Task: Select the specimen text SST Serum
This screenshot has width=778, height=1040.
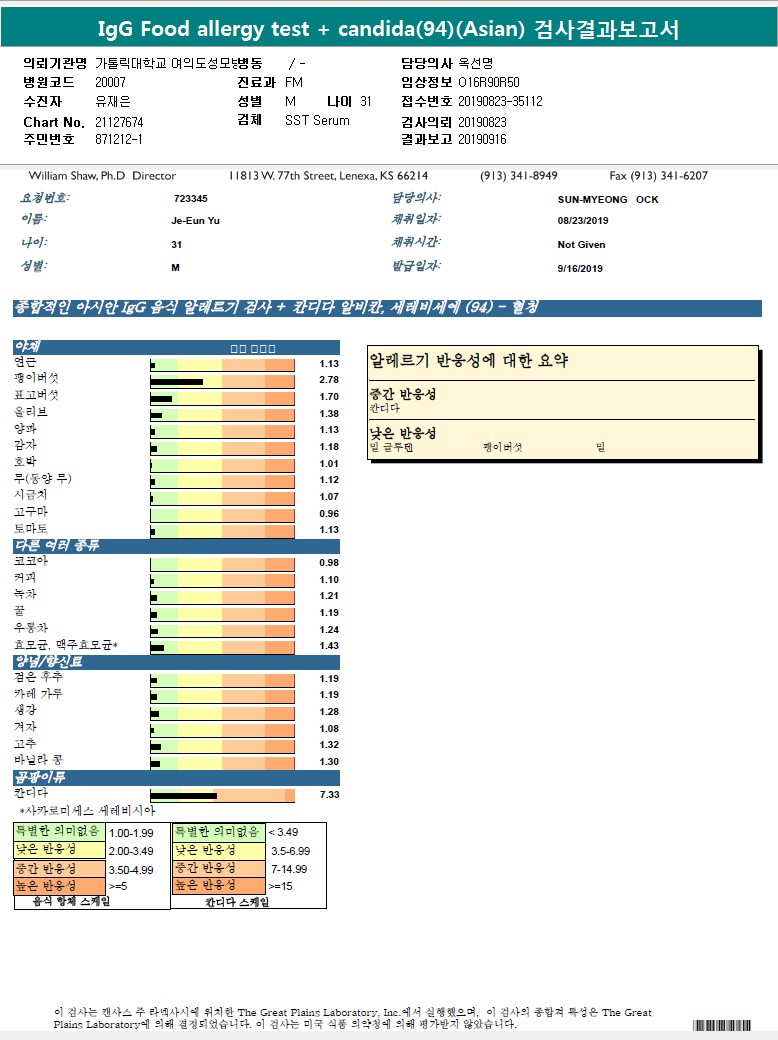Action: [x=317, y=120]
